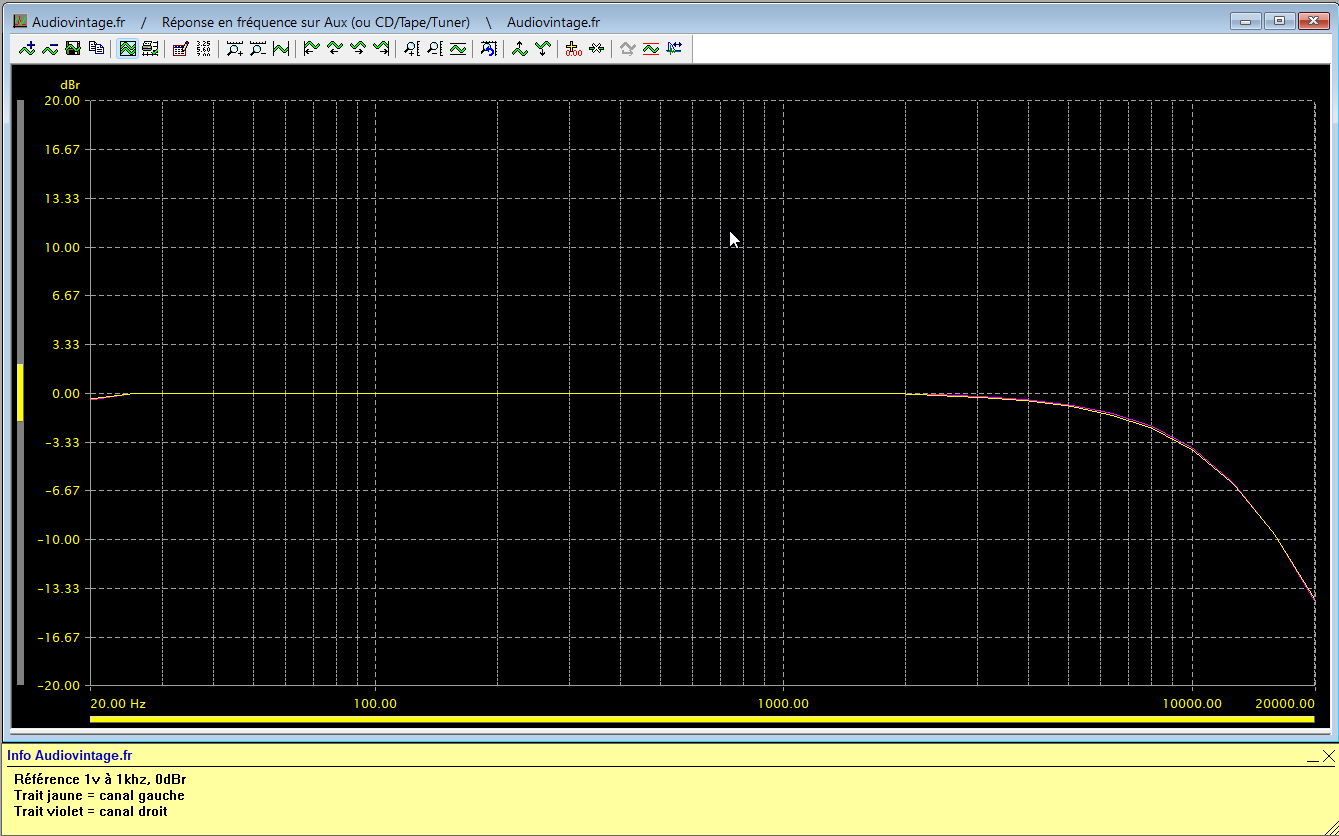Click the '20.00 Hz' X-axis label
The width and height of the screenshot is (1339, 836).
[x=119, y=704]
